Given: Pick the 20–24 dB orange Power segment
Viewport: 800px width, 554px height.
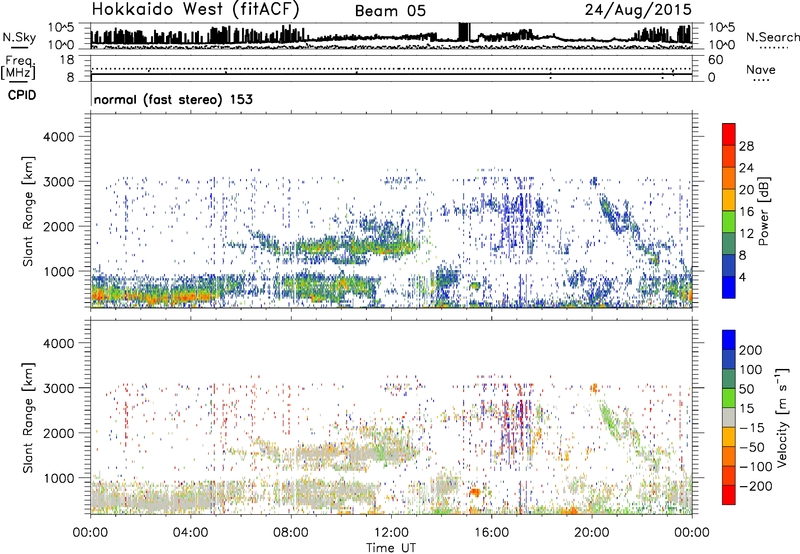Looking at the screenshot, I should 729,178.
